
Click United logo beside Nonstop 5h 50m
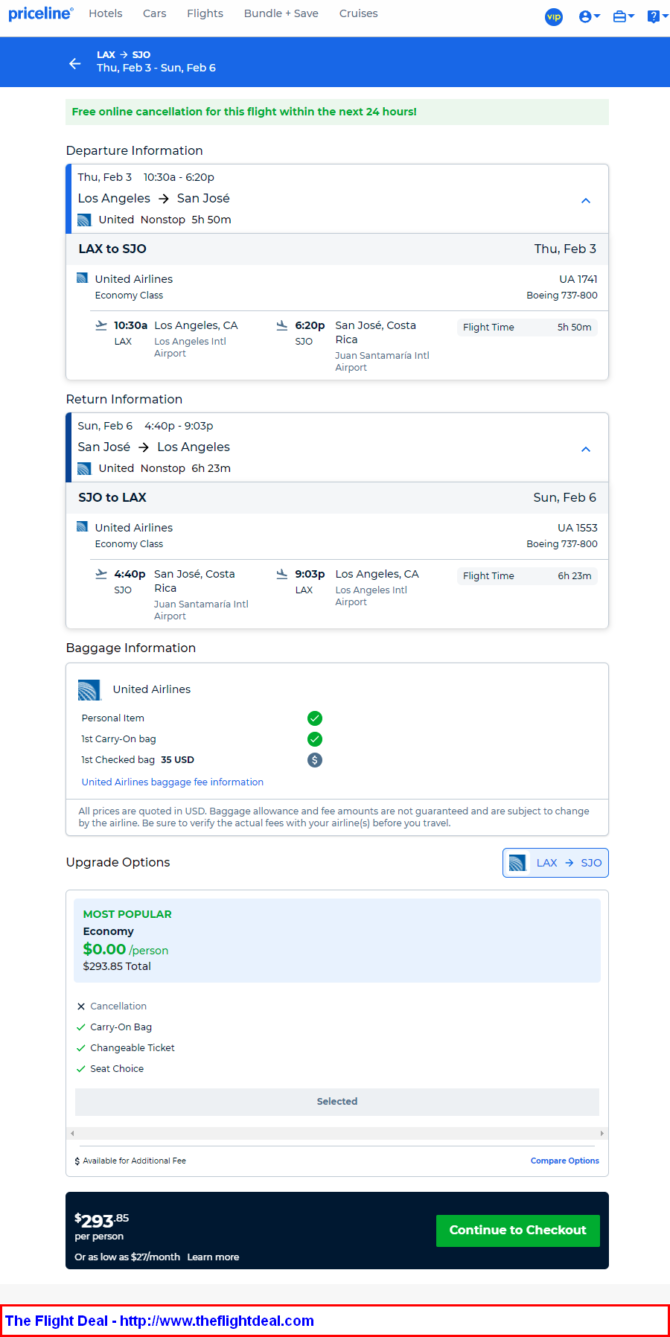click(84, 220)
